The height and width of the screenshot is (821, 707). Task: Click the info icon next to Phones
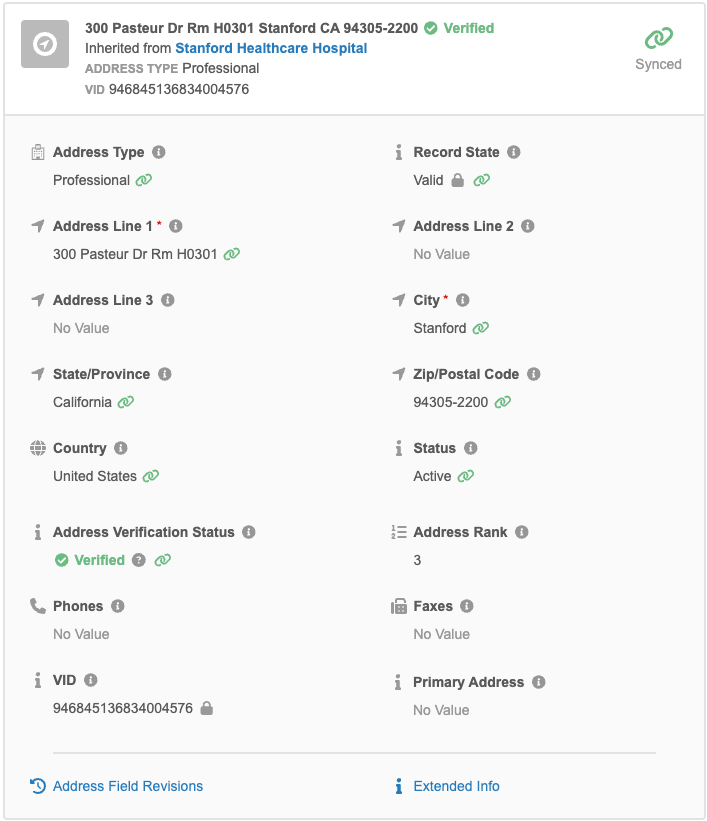[x=118, y=606]
